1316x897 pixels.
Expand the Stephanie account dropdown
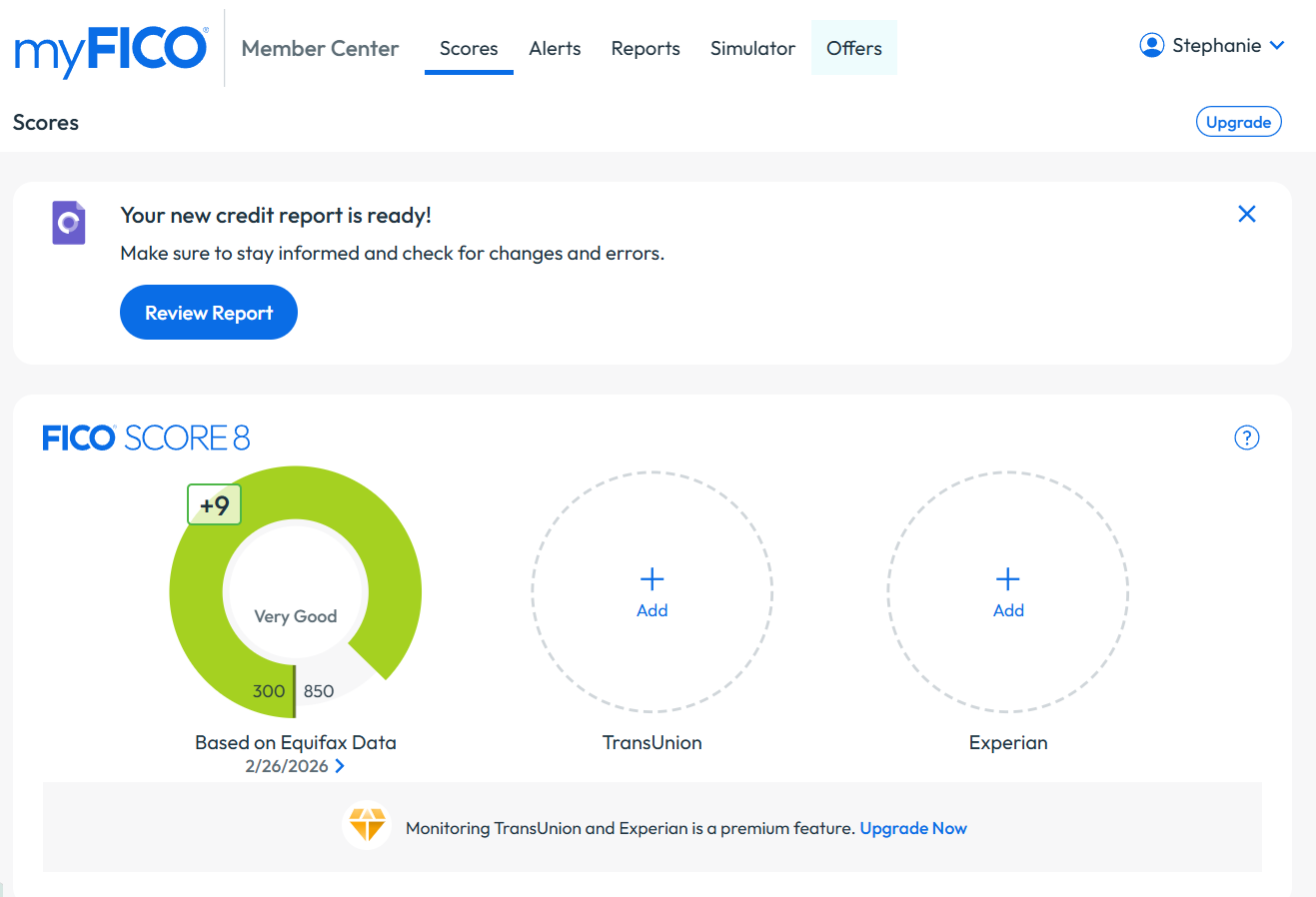pyautogui.click(x=1277, y=45)
